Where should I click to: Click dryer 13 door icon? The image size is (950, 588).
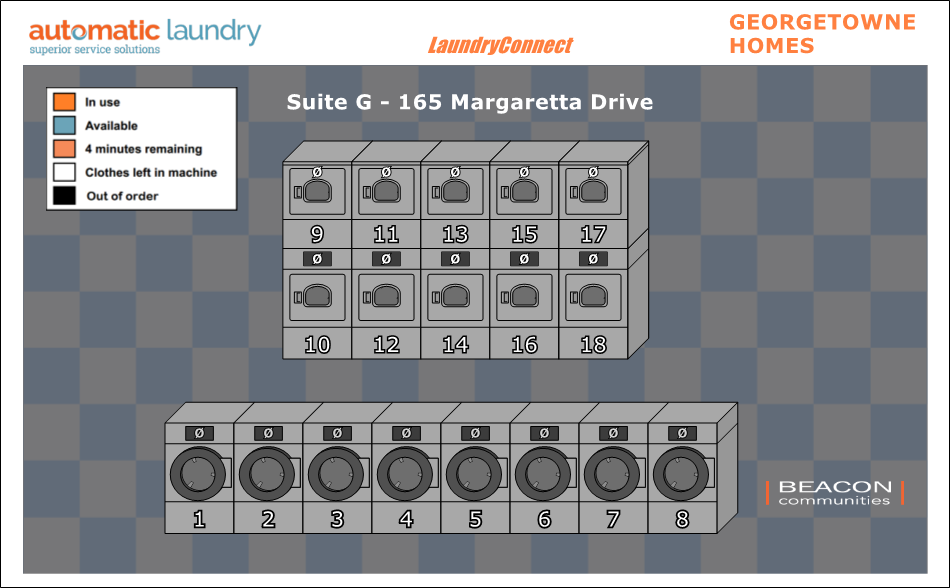coord(455,191)
